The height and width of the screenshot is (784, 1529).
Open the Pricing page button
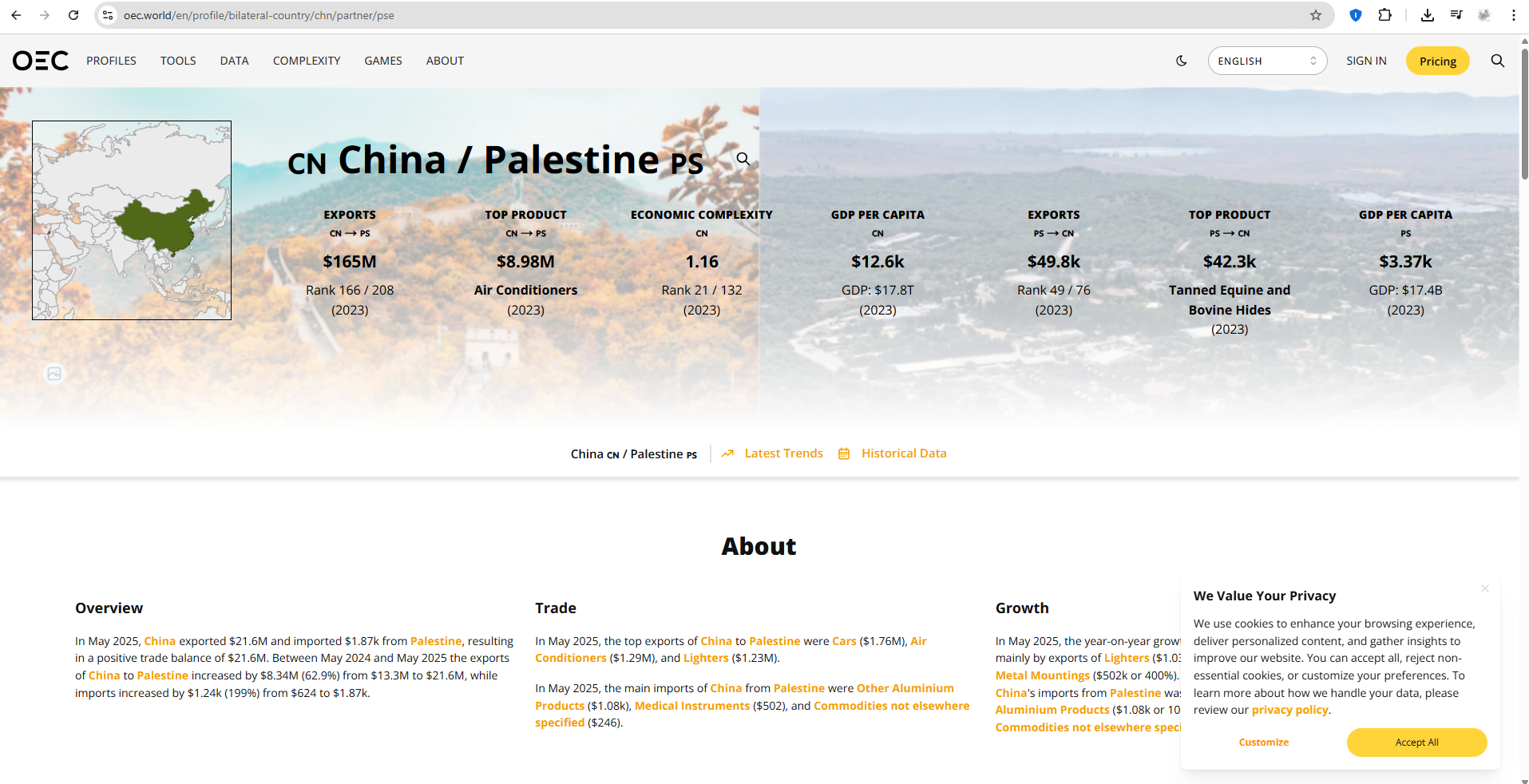(1437, 61)
